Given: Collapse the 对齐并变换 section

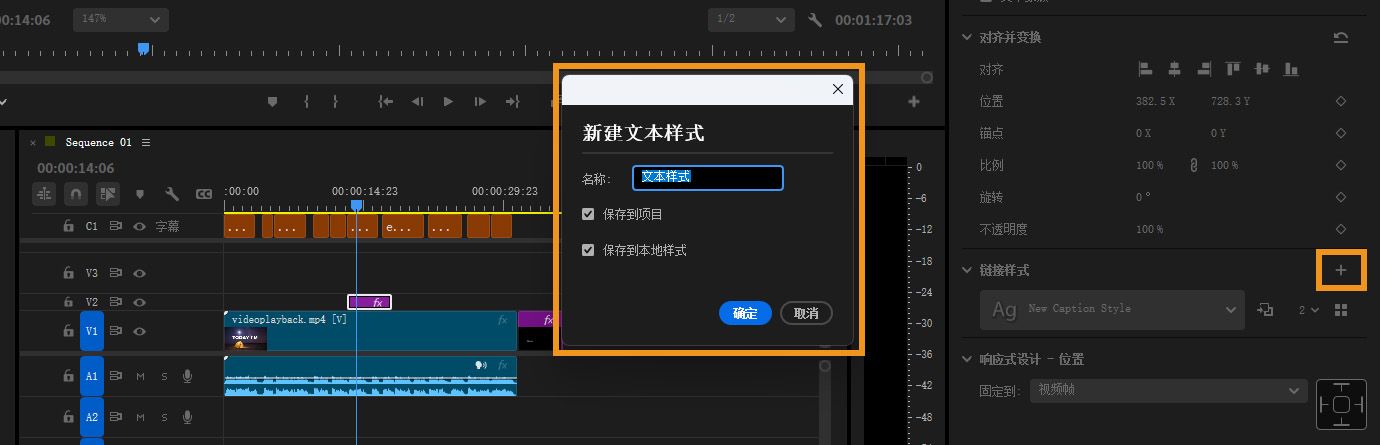Looking at the screenshot, I should [x=967, y=37].
